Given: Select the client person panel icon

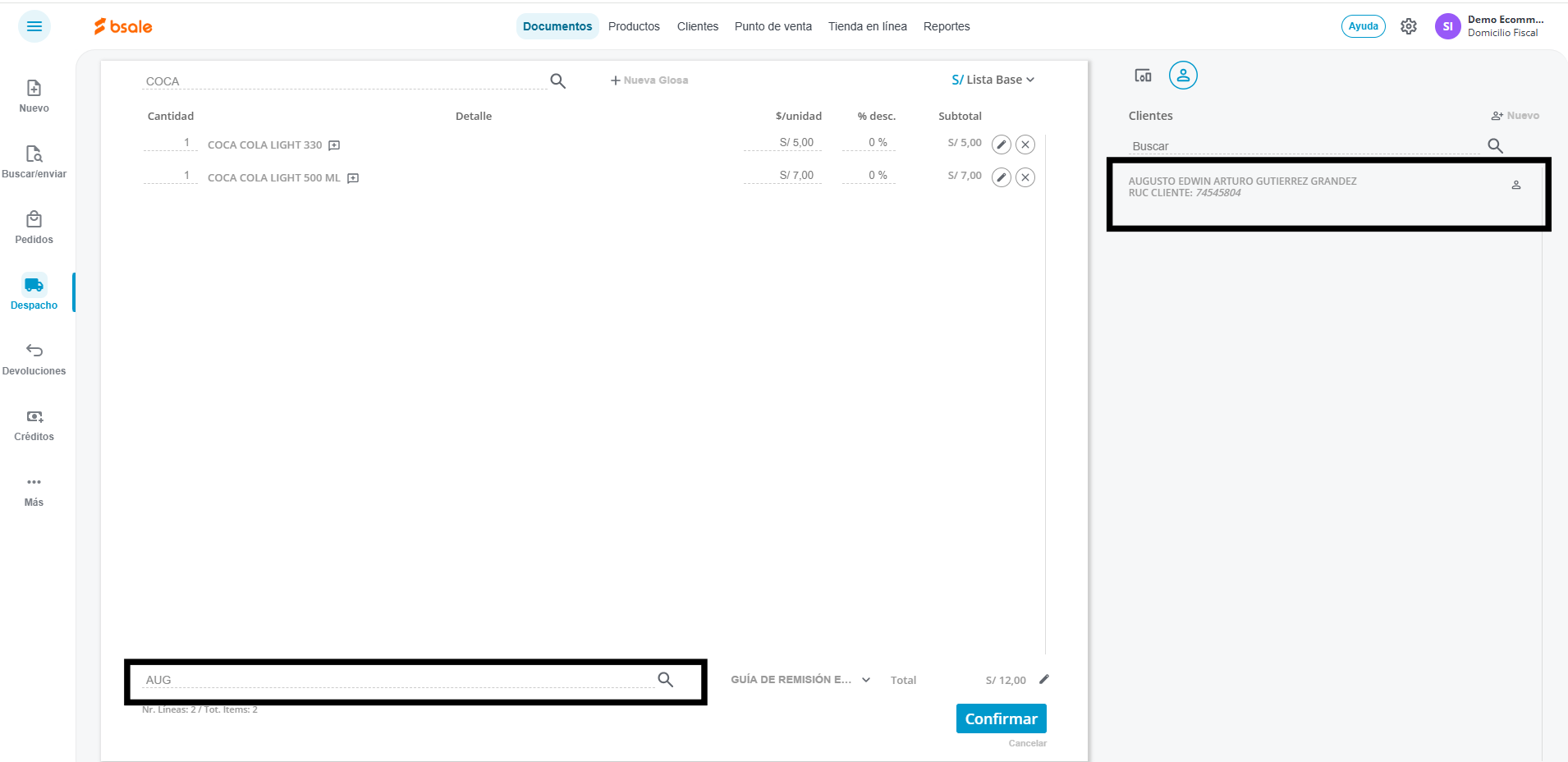Looking at the screenshot, I should [1183, 76].
